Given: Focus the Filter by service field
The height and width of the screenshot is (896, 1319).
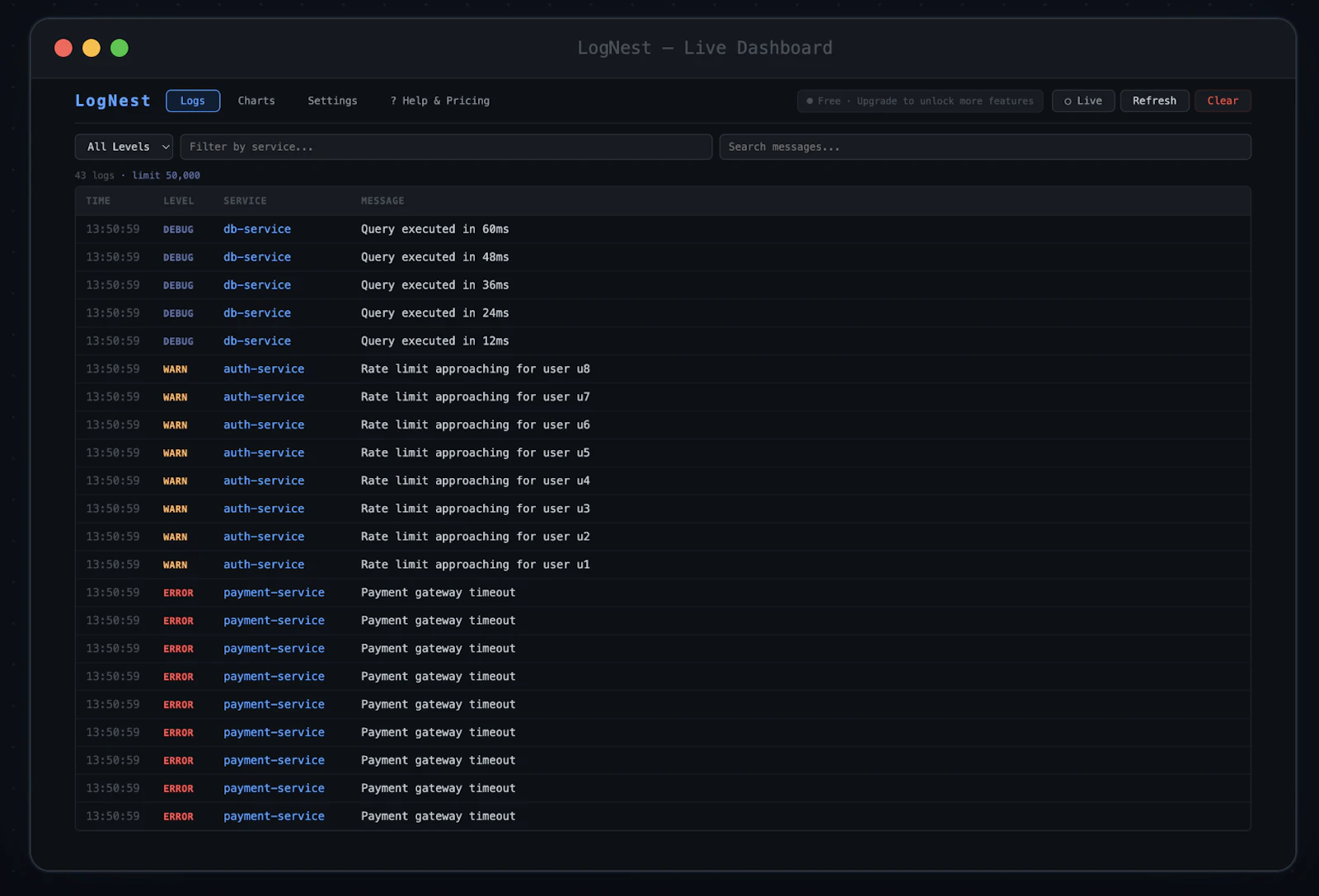Looking at the screenshot, I should pyautogui.click(x=446, y=147).
